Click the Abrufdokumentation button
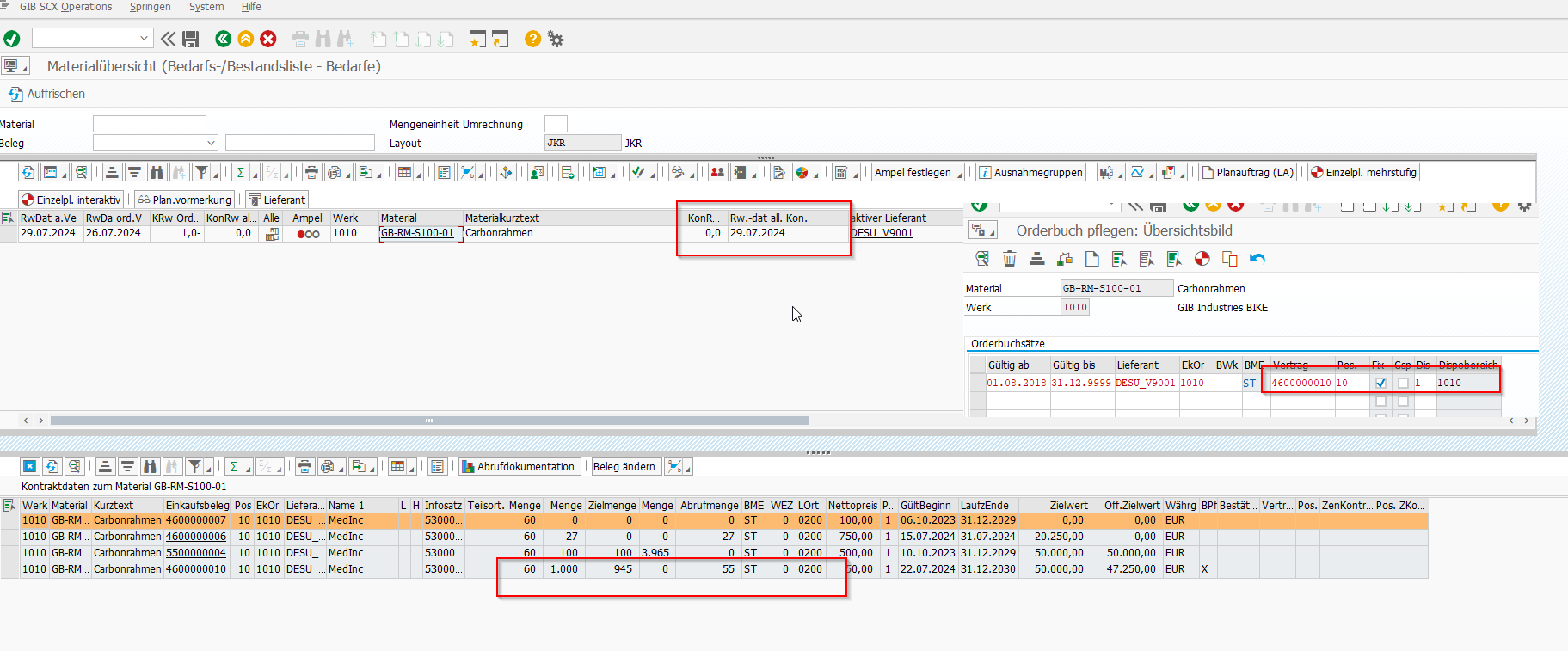Screen dimensions: 1568x651 519,466
